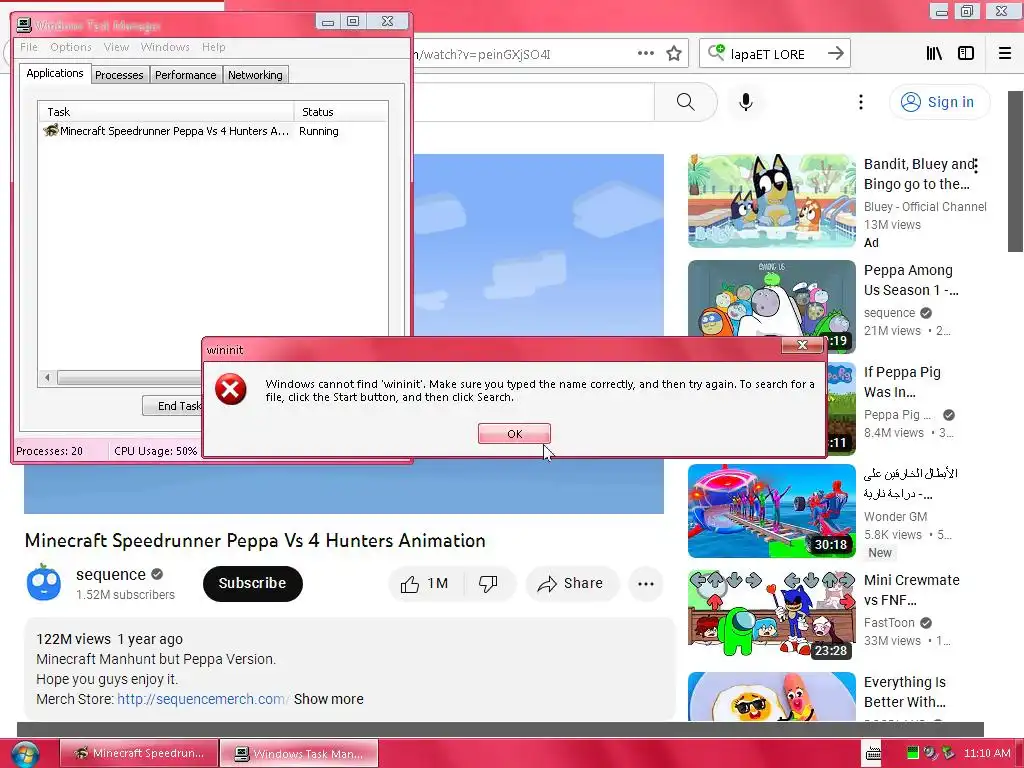Image resolution: width=1024 pixels, height=768 pixels.
Task: Open more actions next to the Share button
Action: click(645, 584)
